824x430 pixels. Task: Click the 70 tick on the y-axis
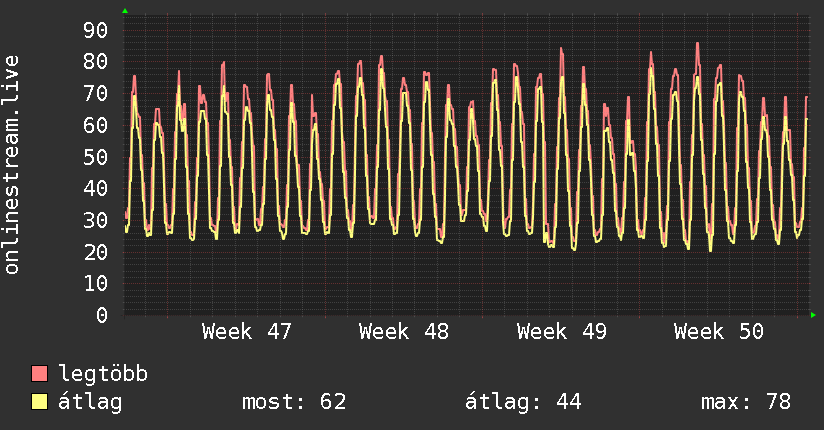tap(95, 94)
